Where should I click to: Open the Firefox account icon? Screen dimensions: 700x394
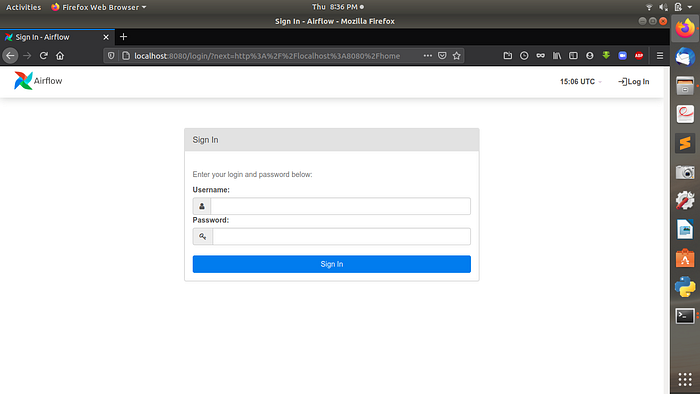pyautogui.click(x=590, y=56)
